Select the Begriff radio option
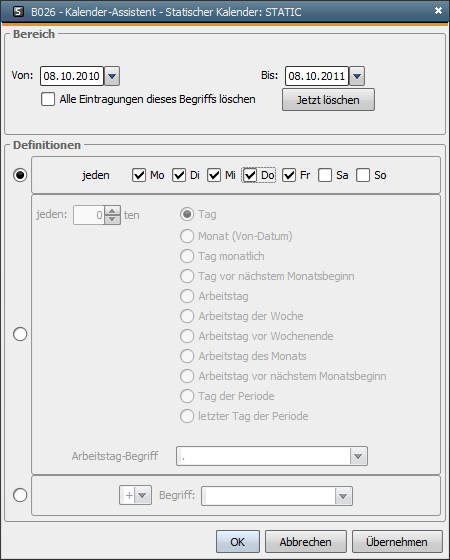This screenshot has width=450, height=560. click(x=20, y=495)
